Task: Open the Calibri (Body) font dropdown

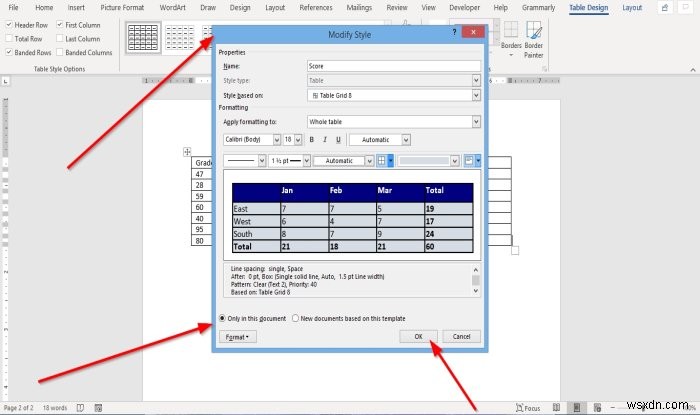Action: (x=277, y=140)
